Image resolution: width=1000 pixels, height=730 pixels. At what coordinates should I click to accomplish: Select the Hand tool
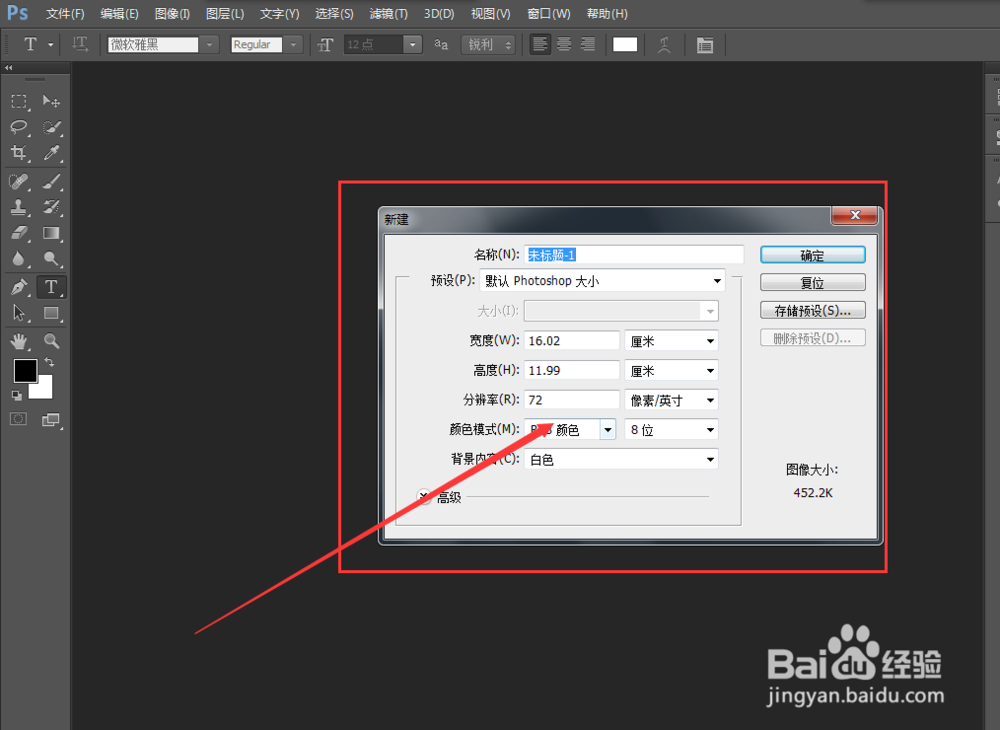coord(19,341)
